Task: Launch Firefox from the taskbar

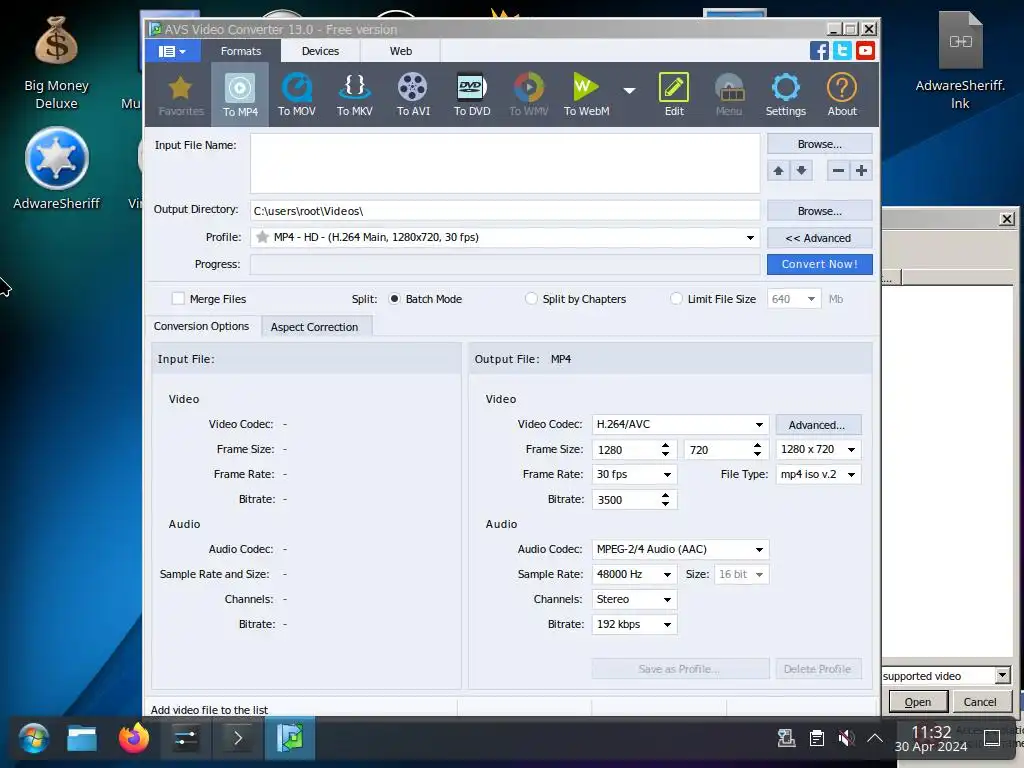Action: [134, 739]
